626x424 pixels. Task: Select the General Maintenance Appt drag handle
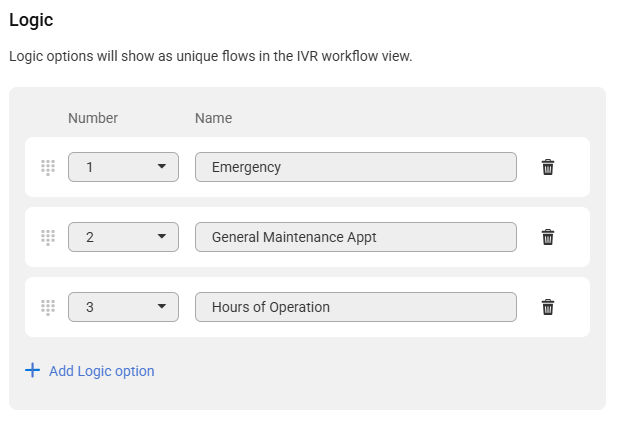pos(48,238)
